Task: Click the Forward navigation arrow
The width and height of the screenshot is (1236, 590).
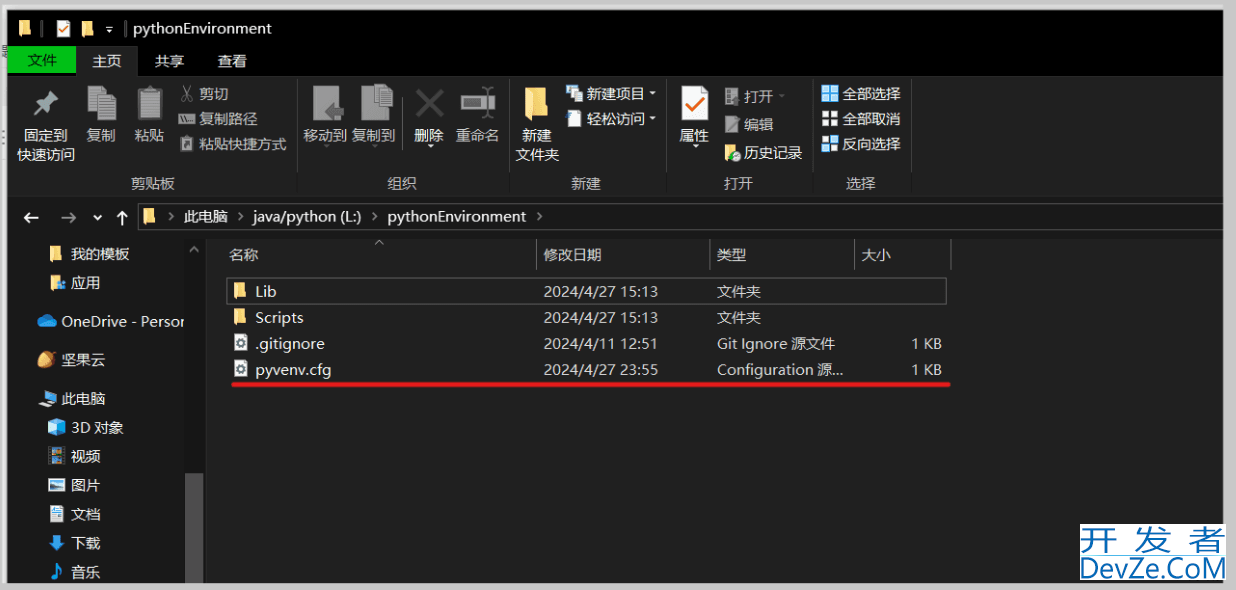Action: click(x=68, y=217)
